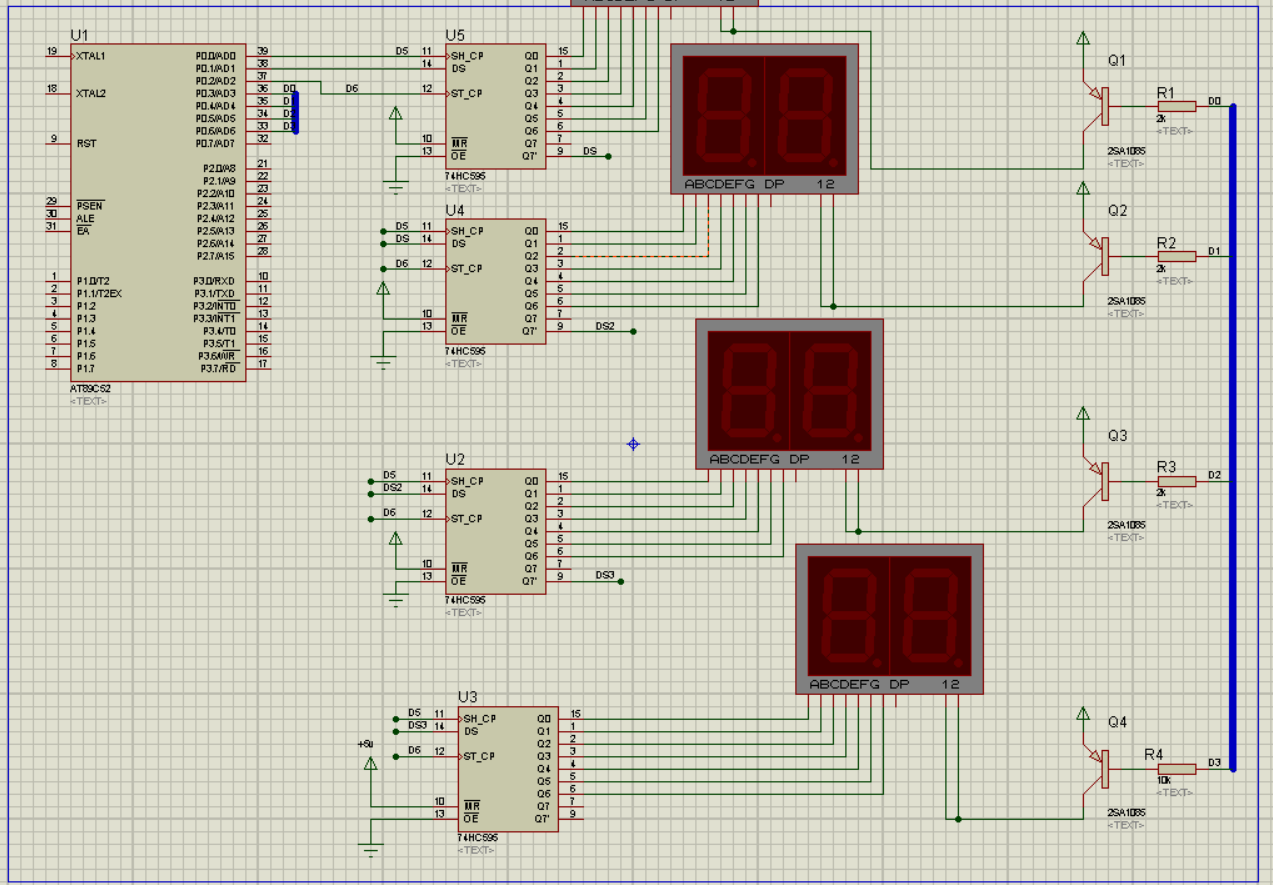Image resolution: width=1273 pixels, height=885 pixels.
Task: Click the D1 label right of R2
Action: point(1214,251)
